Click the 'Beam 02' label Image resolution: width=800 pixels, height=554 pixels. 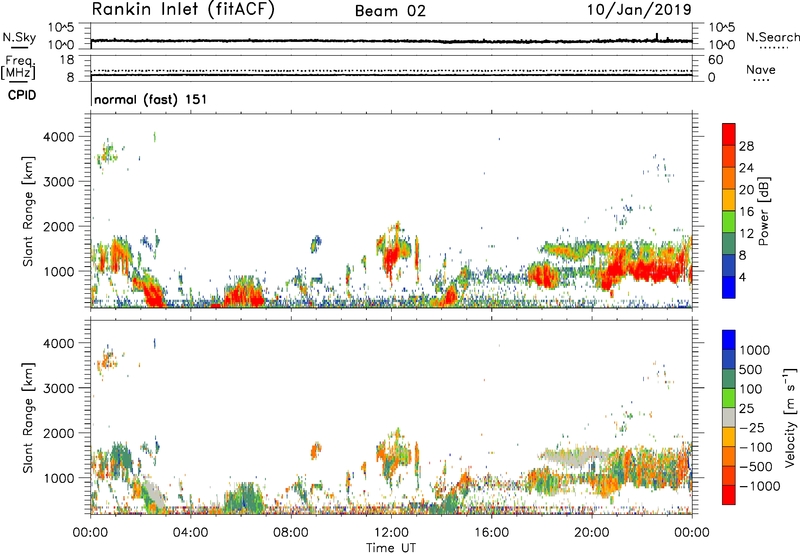(x=390, y=11)
